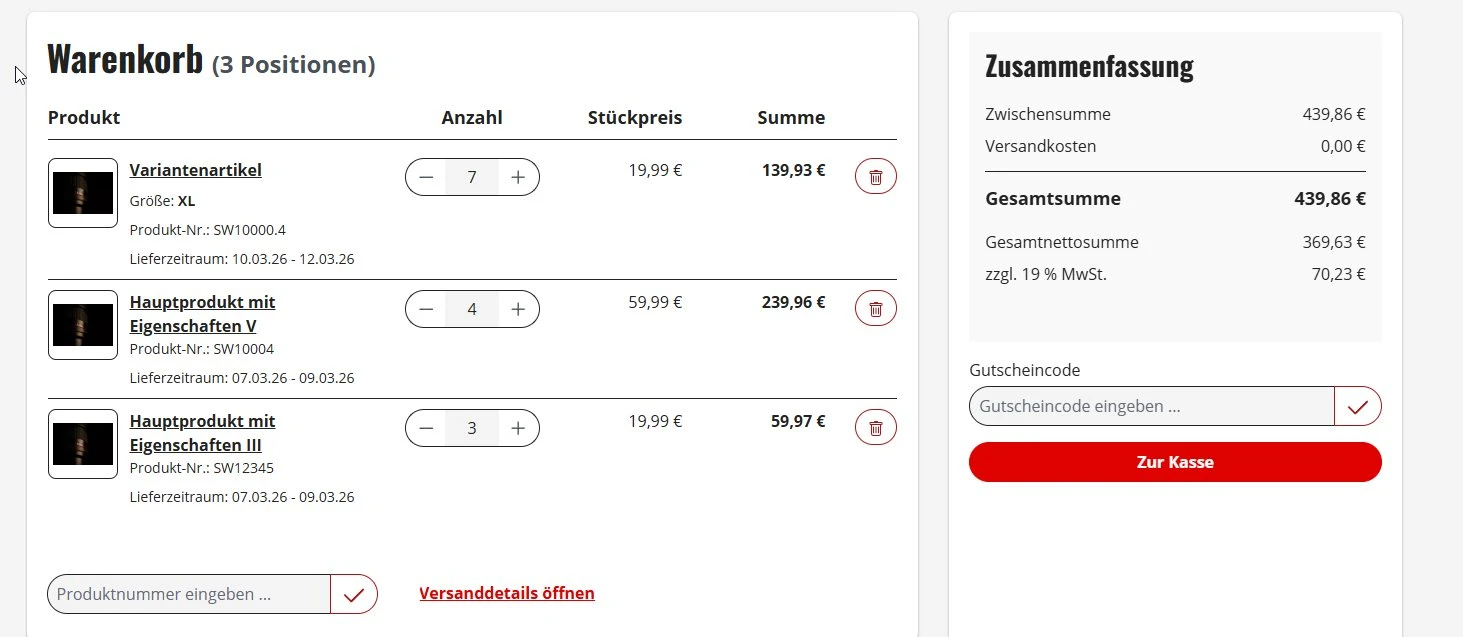Open the Variantenartikel product page

tap(195, 170)
